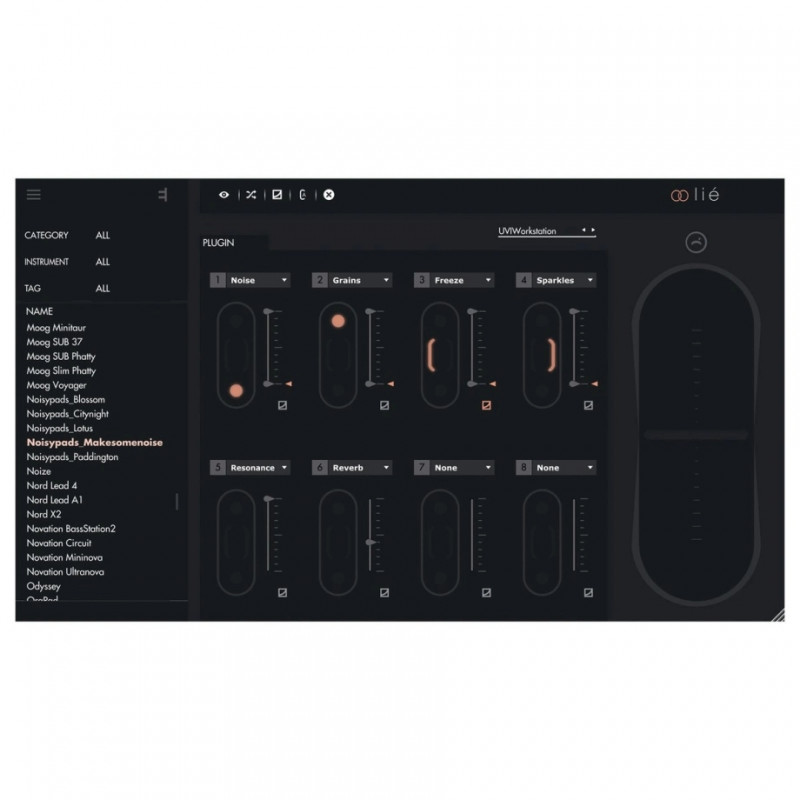Viewport: 800px width, 800px height.
Task: Toggle highlighted edit icon under Freeze slot
Action: click(x=486, y=405)
